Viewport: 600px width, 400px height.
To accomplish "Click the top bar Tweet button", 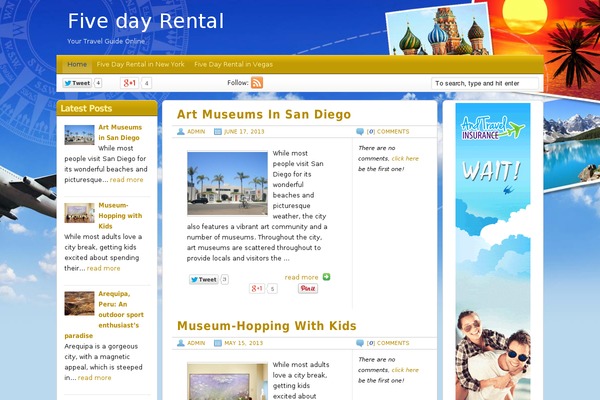I will [77, 83].
